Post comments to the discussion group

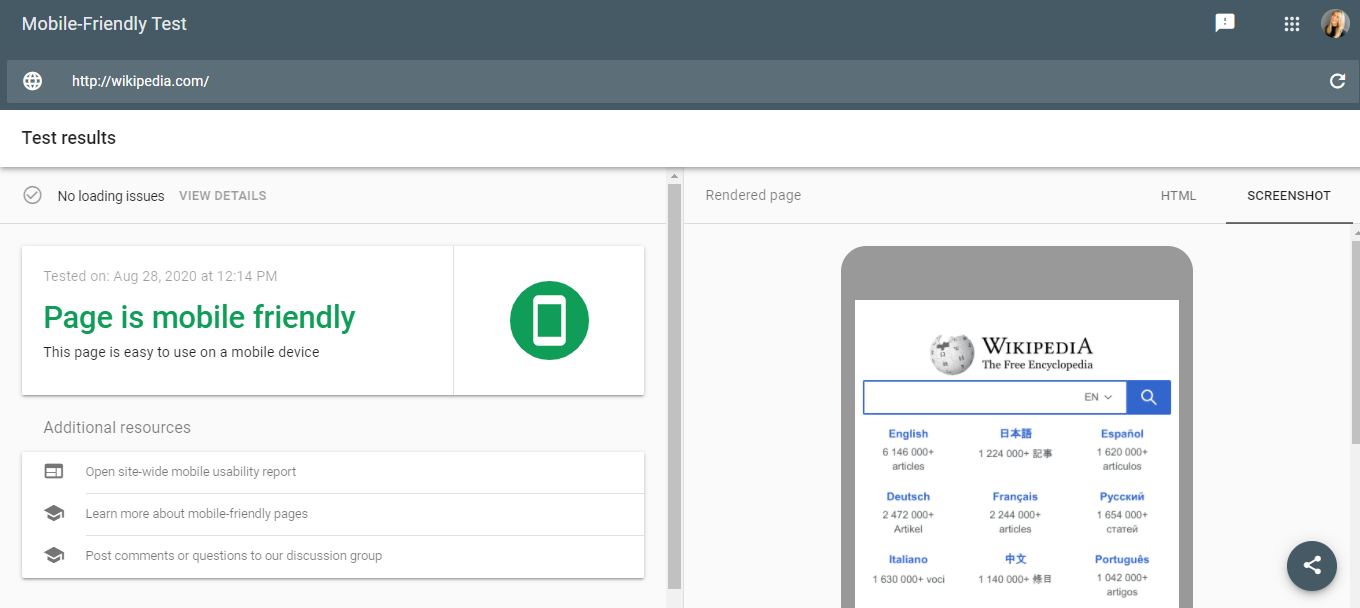click(233, 556)
